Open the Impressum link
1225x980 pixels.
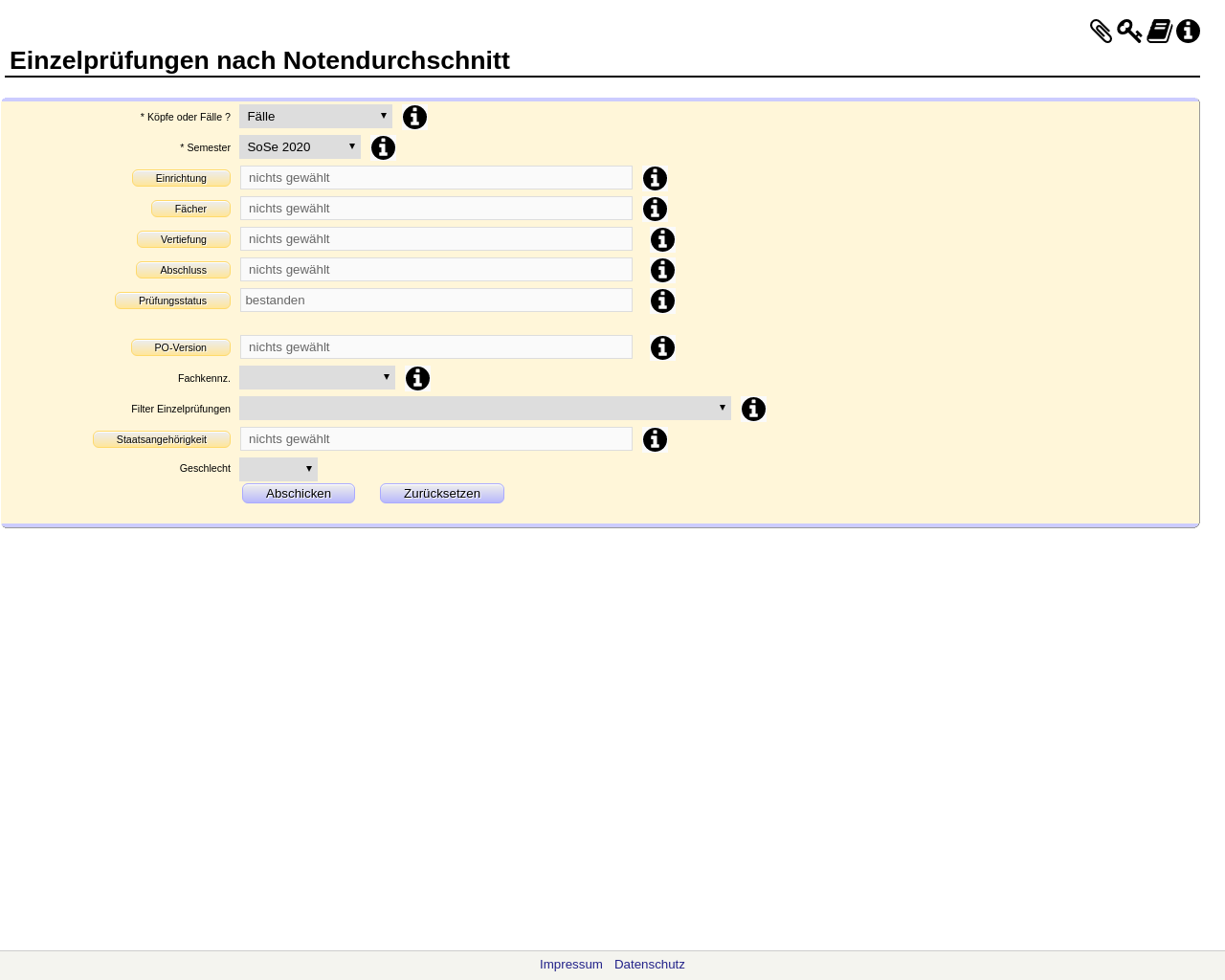pos(571,965)
